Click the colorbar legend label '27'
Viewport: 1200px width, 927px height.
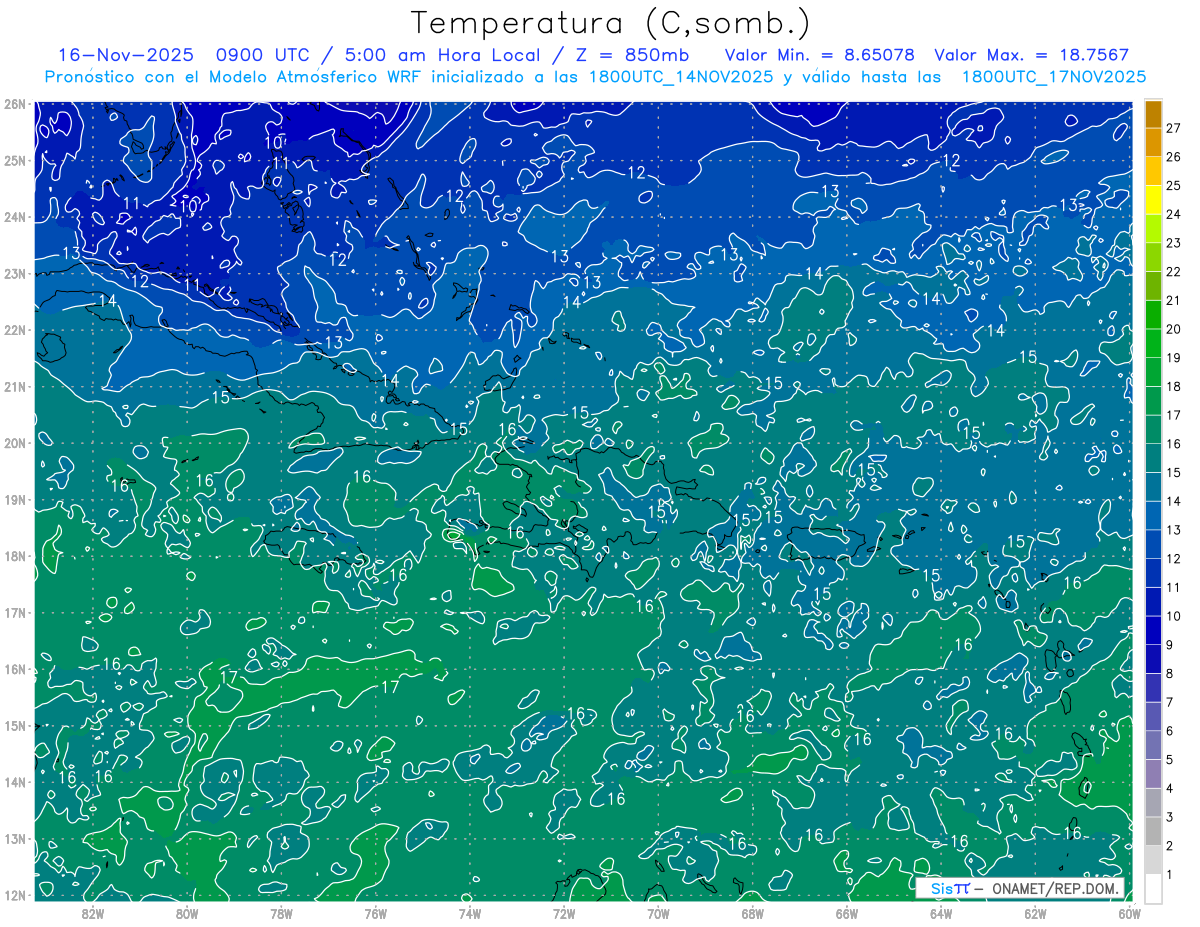click(1173, 128)
